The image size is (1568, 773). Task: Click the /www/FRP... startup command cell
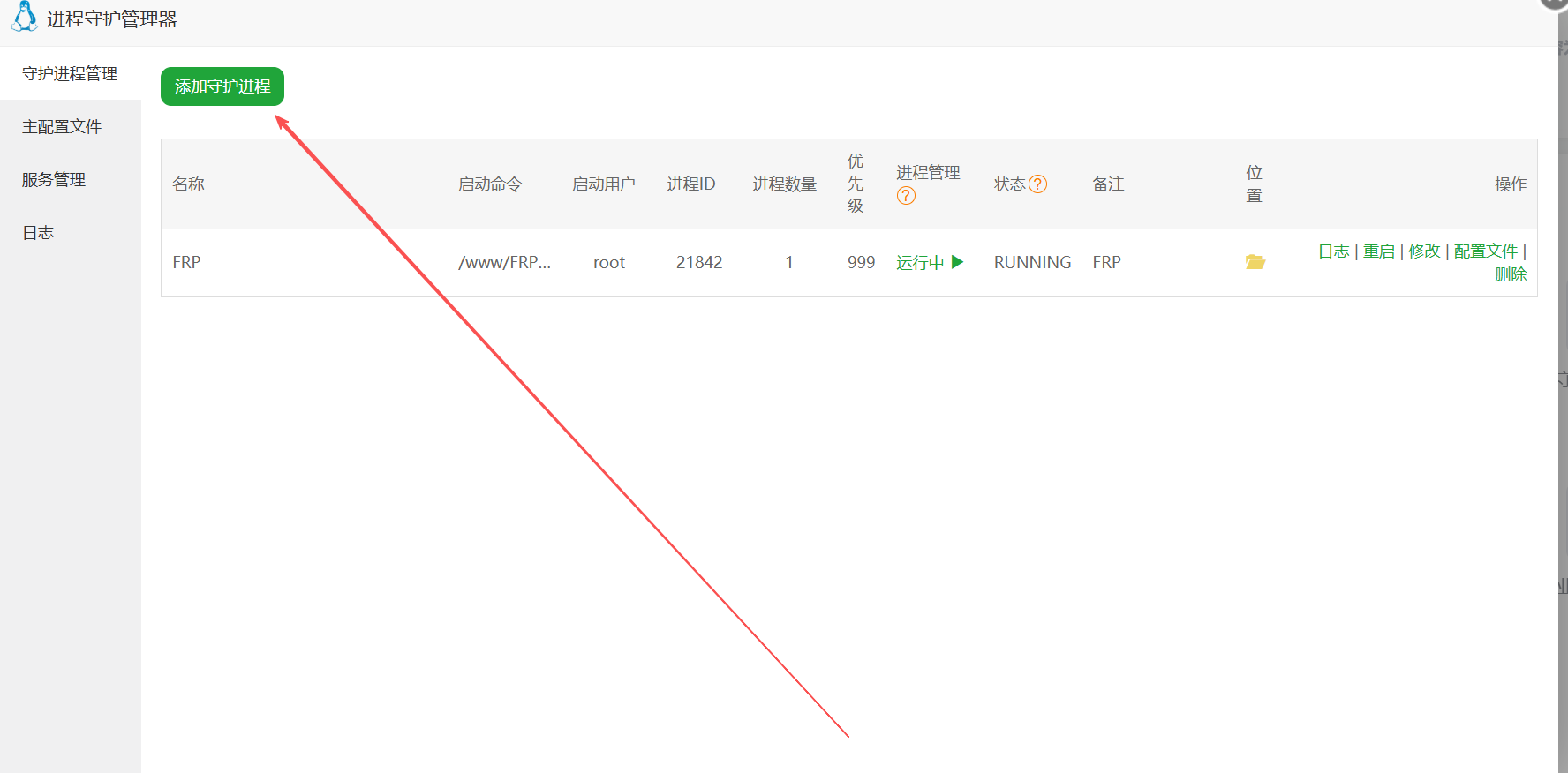[504, 262]
